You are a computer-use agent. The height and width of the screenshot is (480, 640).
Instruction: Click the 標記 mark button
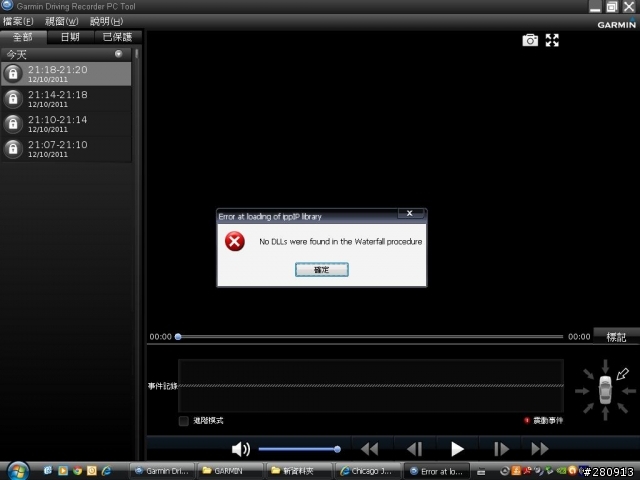coord(616,336)
